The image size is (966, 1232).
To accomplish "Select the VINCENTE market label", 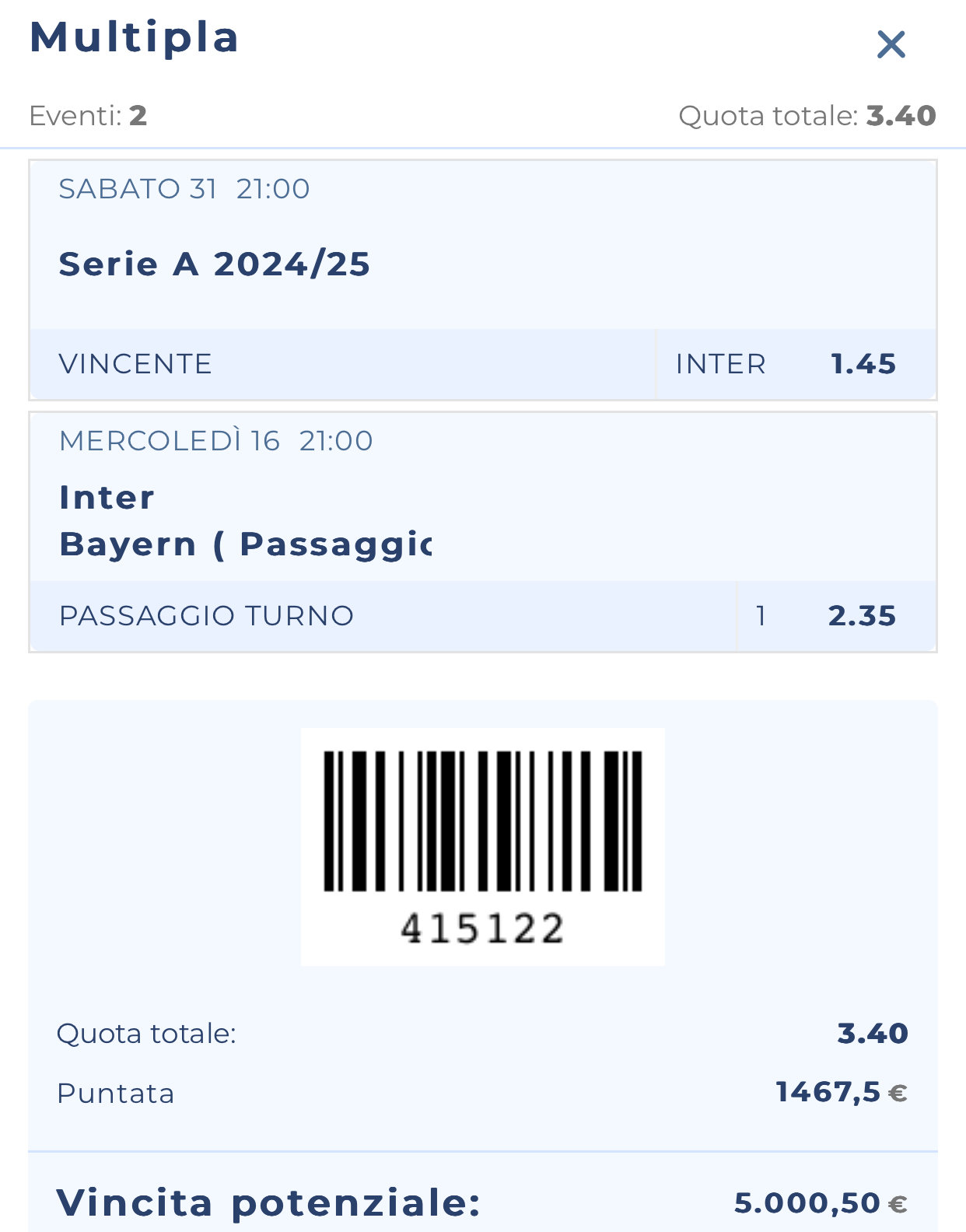I will (x=135, y=364).
